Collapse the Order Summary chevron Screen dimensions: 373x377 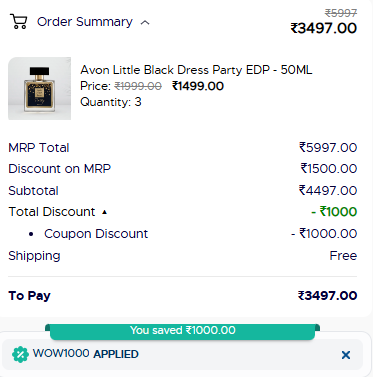(145, 23)
